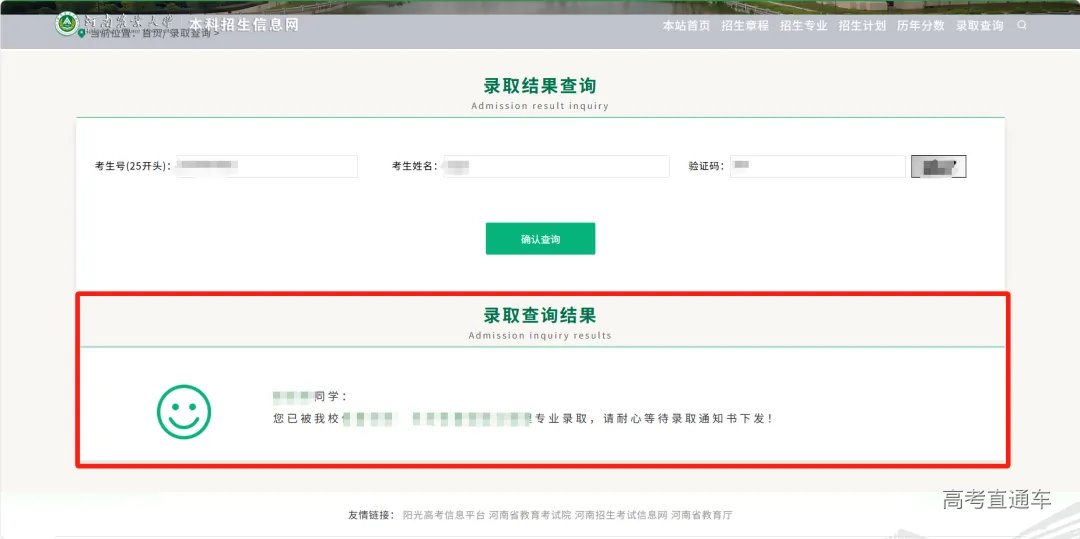Open the 录取查询 nav item
The width and height of the screenshot is (1080, 539).
coord(979,26)
